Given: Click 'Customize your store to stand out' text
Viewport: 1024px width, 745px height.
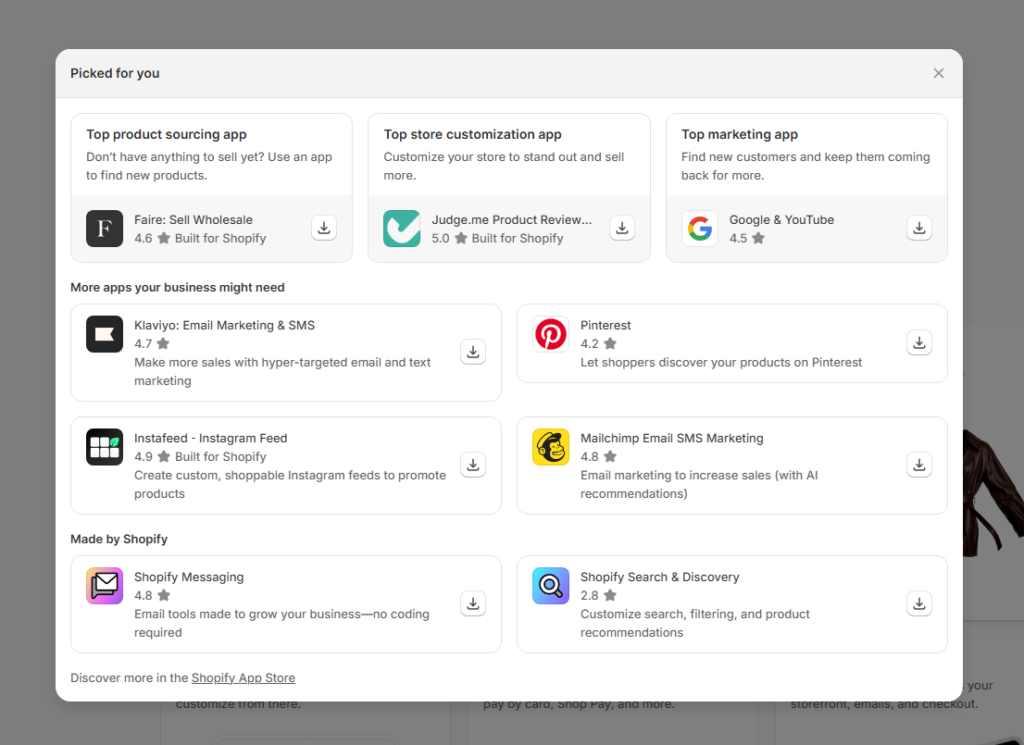Looking at the screenshot, I should tap(504, 166).
